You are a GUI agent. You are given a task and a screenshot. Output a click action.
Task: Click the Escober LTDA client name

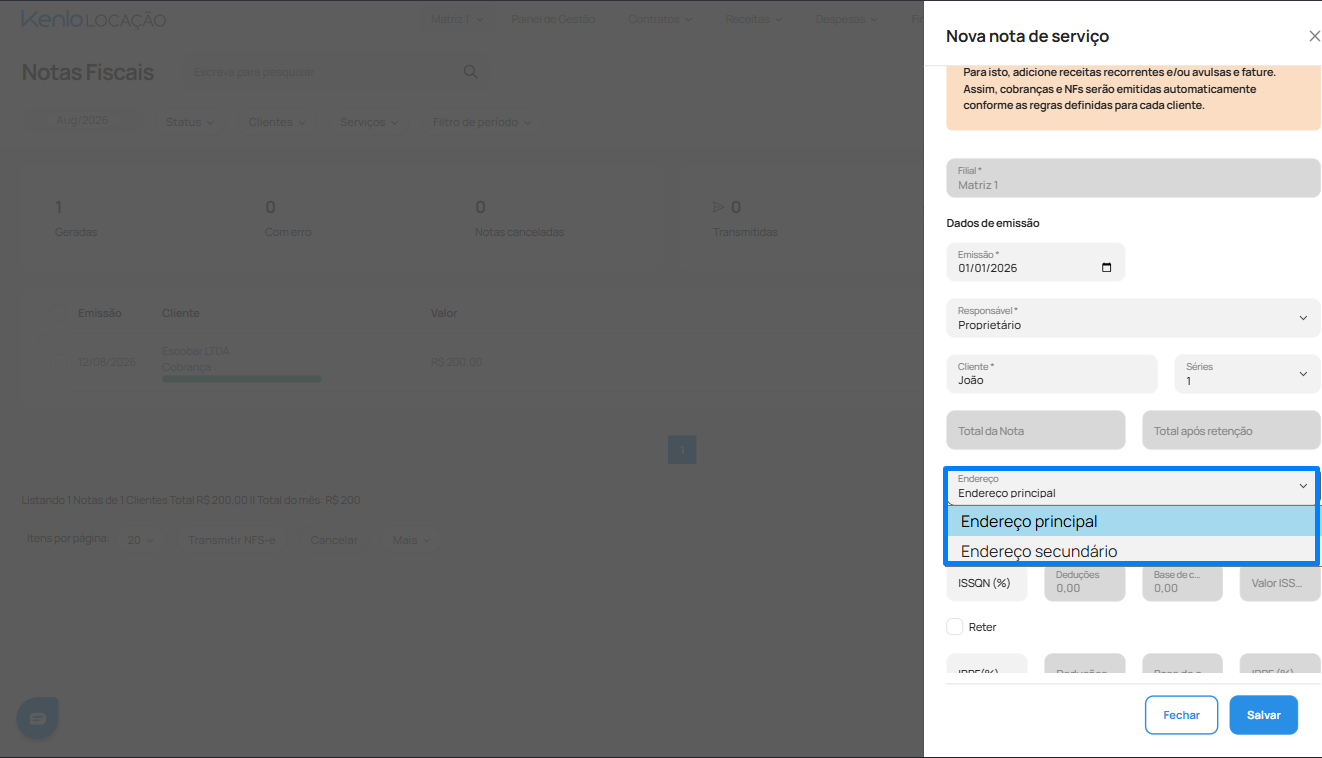(x=196, y=351)
